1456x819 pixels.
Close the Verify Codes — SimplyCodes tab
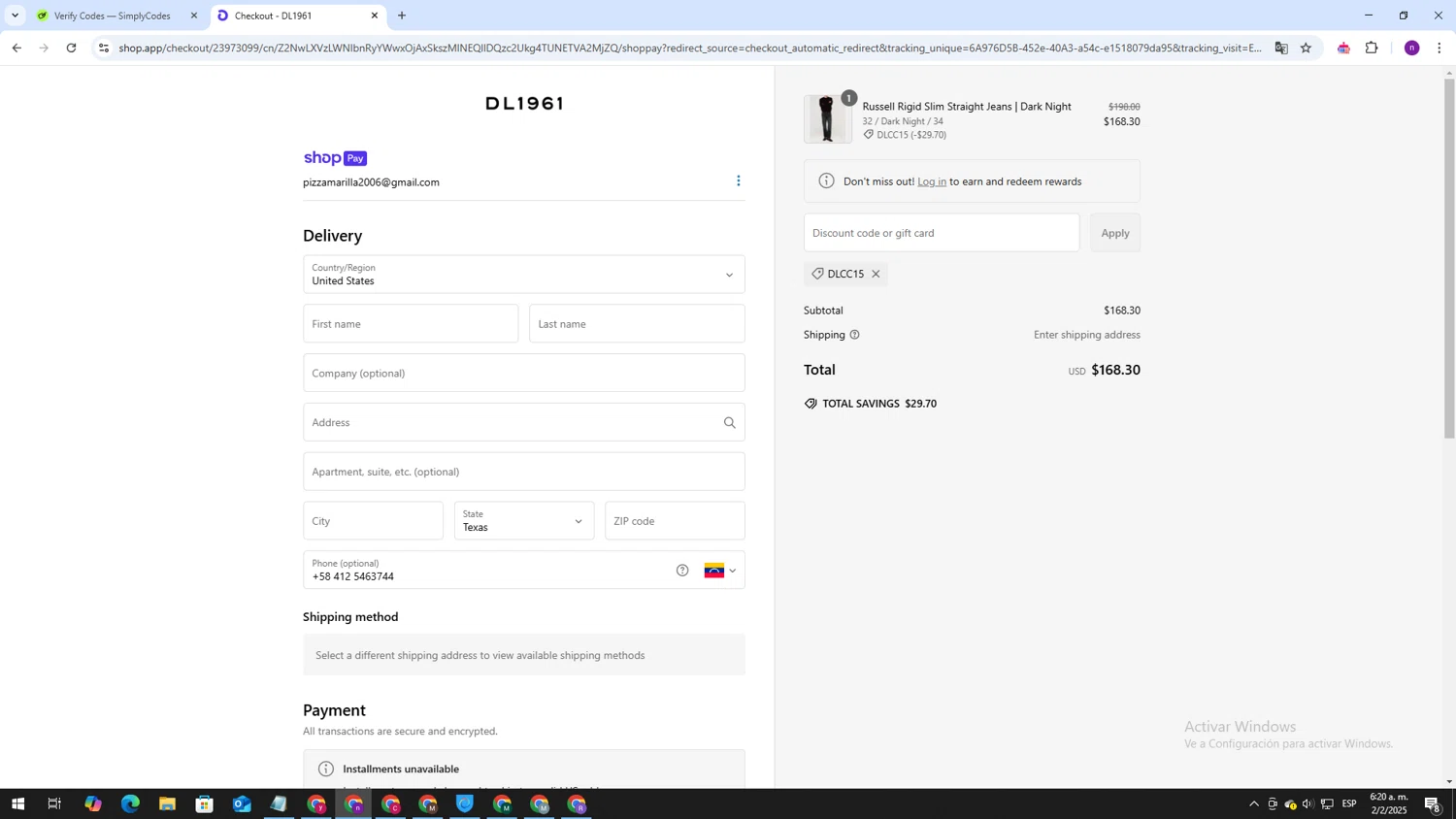click(193, 16)
